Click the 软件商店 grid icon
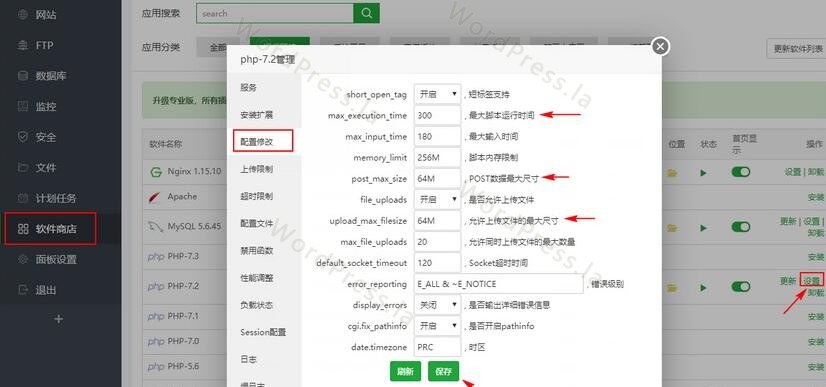This screenshot has height=387, width=826. (x=23, y=229)
